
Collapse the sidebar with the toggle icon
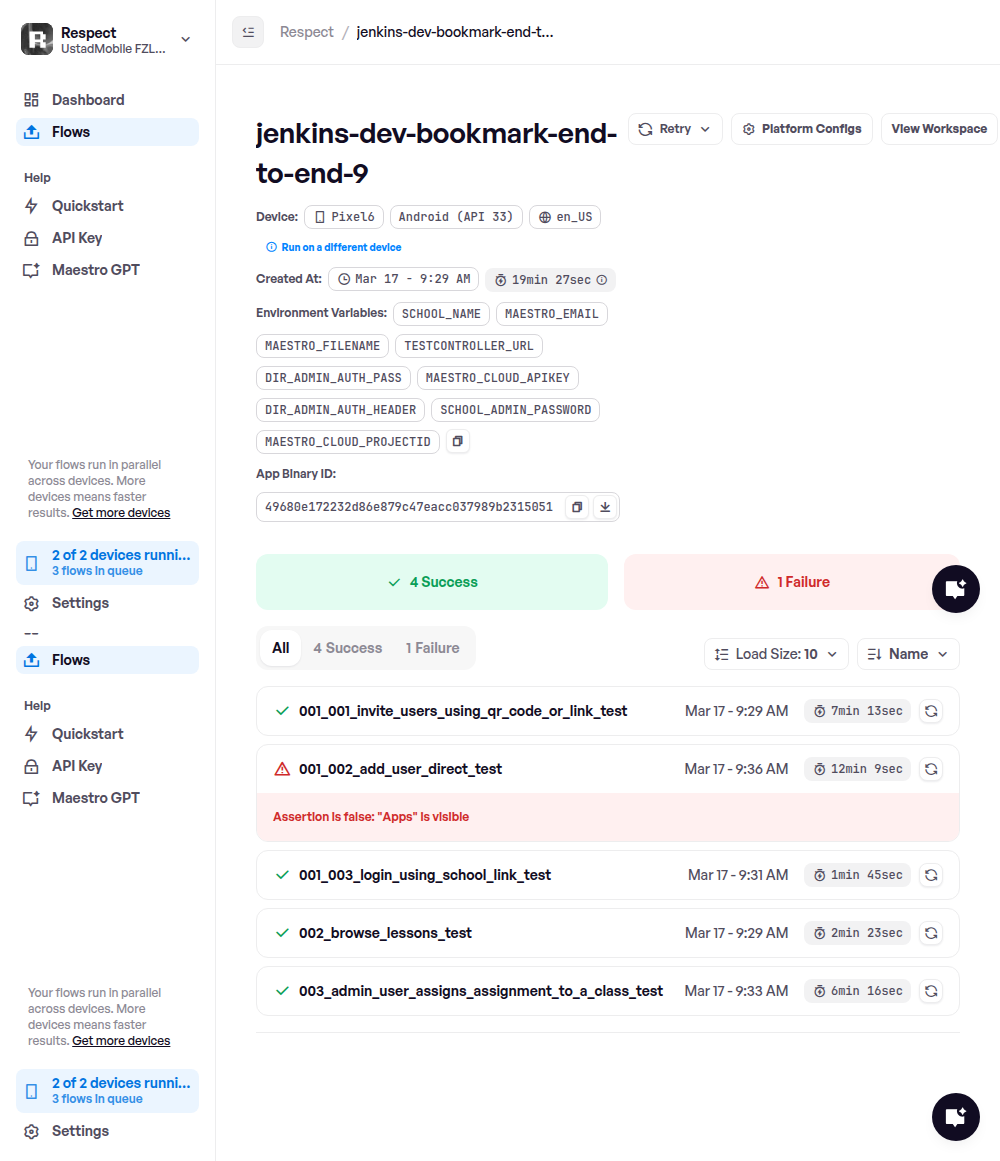pyautogui.click(x=248, y=32)
